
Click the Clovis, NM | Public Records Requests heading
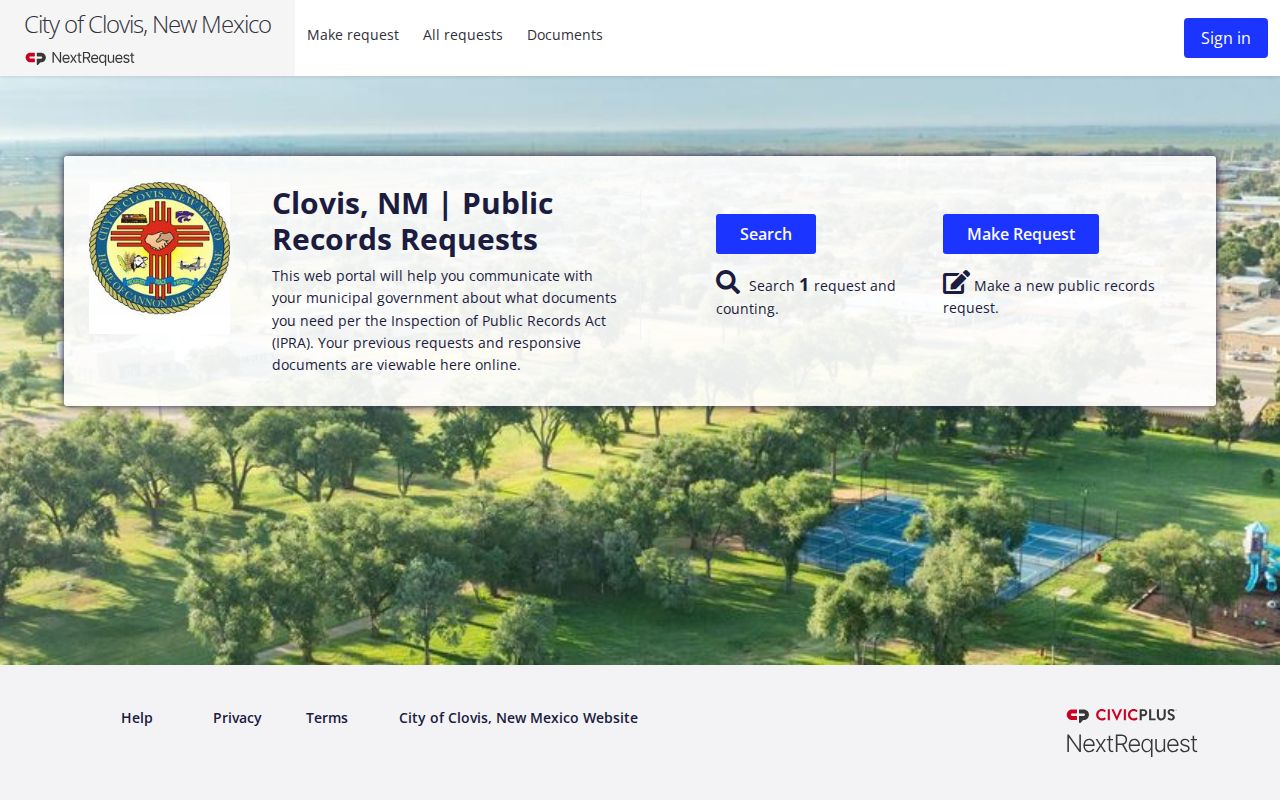point(413,221)
